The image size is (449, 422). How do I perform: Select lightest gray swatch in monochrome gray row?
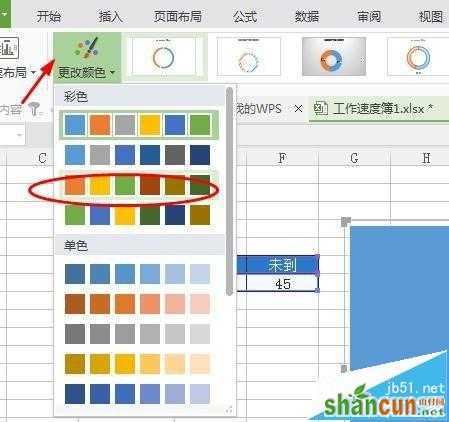[x=200, y=334]
